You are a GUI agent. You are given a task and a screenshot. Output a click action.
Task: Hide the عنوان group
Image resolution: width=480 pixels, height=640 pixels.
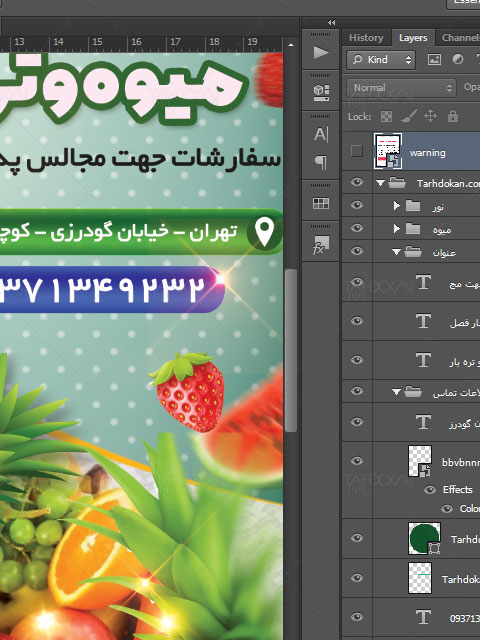(357, 251)
